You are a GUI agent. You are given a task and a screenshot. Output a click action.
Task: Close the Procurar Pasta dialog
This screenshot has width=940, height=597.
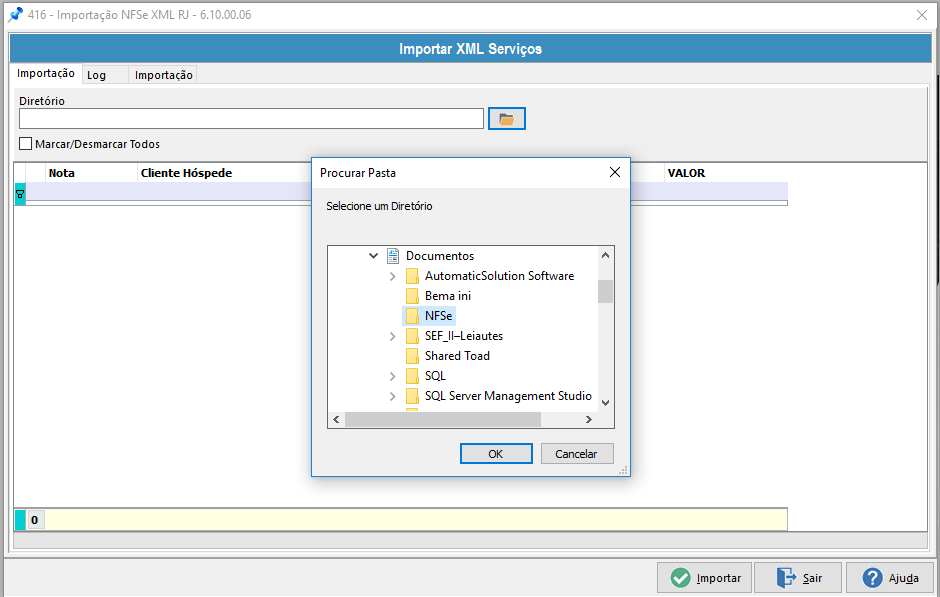614,173
